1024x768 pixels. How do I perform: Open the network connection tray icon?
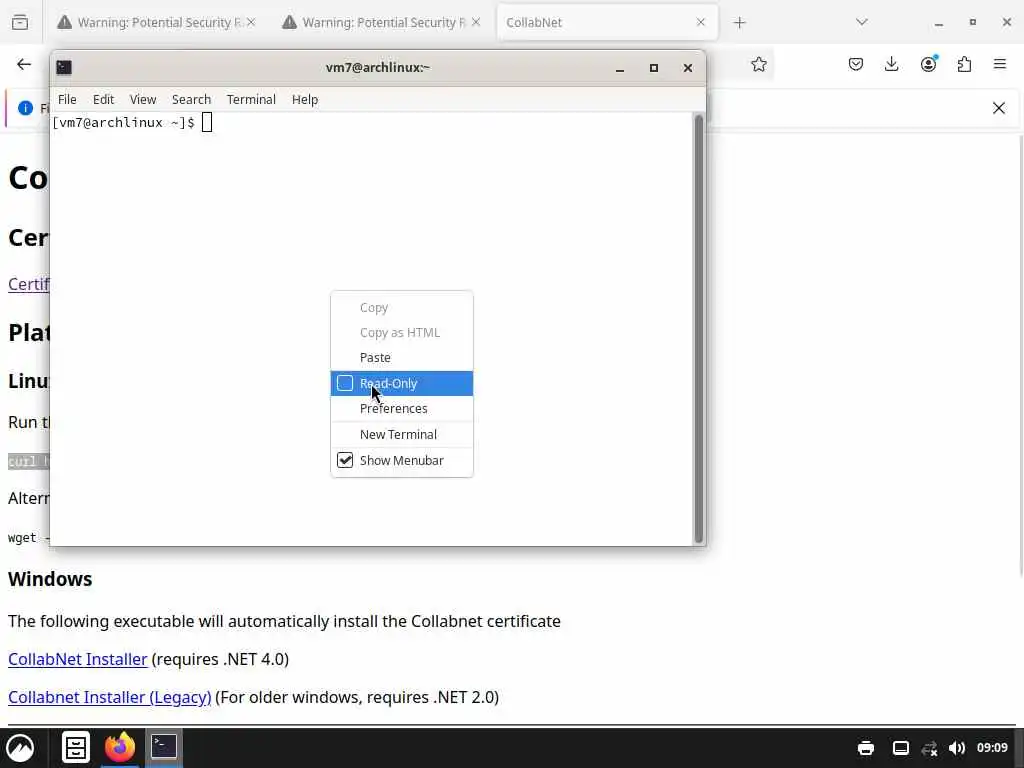point(929,748)
